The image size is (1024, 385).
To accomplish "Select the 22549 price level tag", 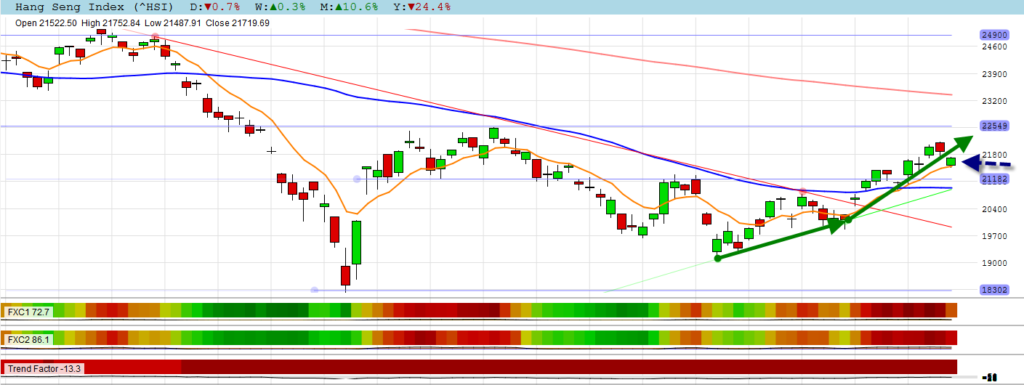I will 994,125.
